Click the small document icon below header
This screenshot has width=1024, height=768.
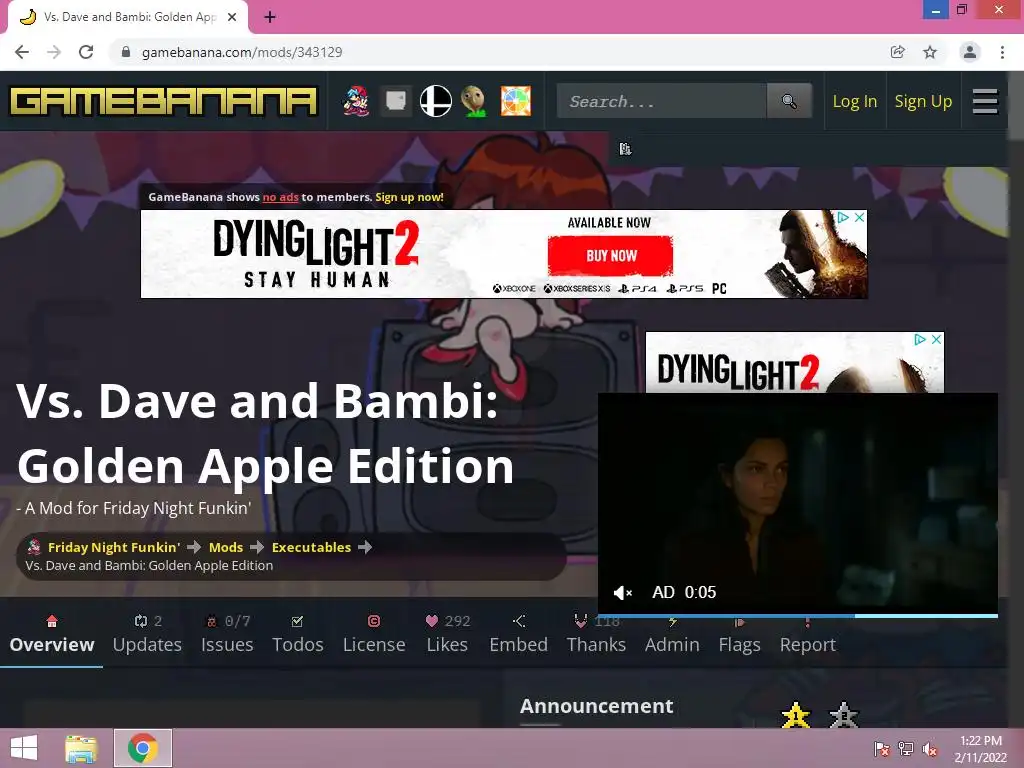625,149
